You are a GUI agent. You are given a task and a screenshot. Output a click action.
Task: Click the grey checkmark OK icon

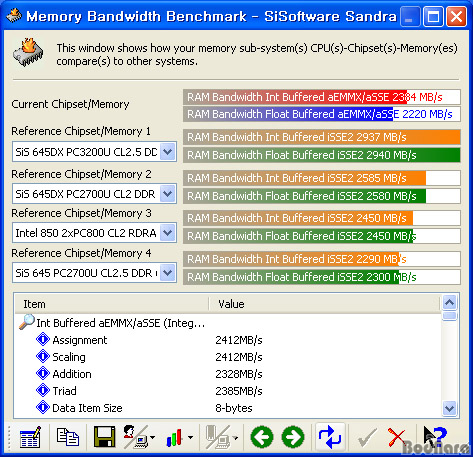point(367,438)
